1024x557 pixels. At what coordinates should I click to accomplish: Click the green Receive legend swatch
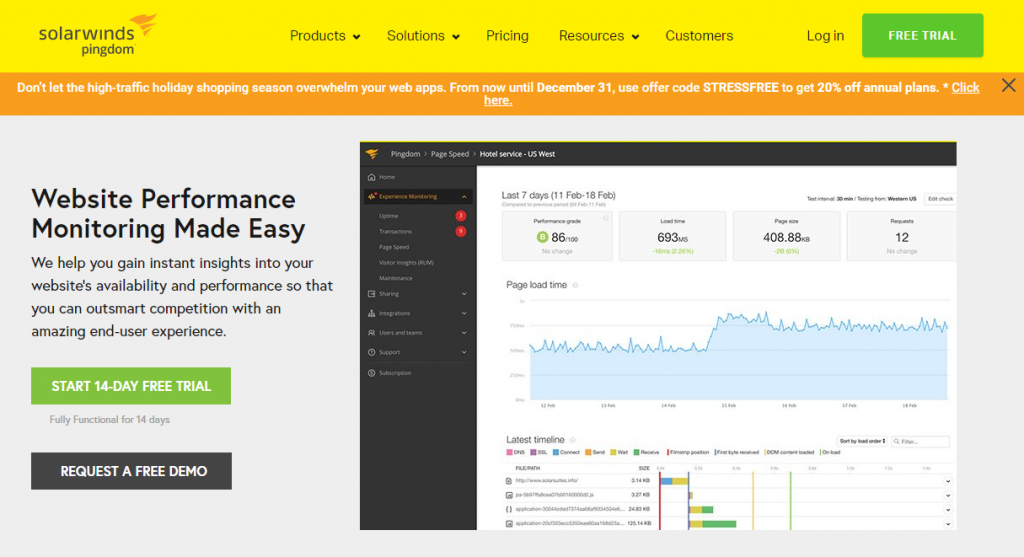[x=636, y=452]
